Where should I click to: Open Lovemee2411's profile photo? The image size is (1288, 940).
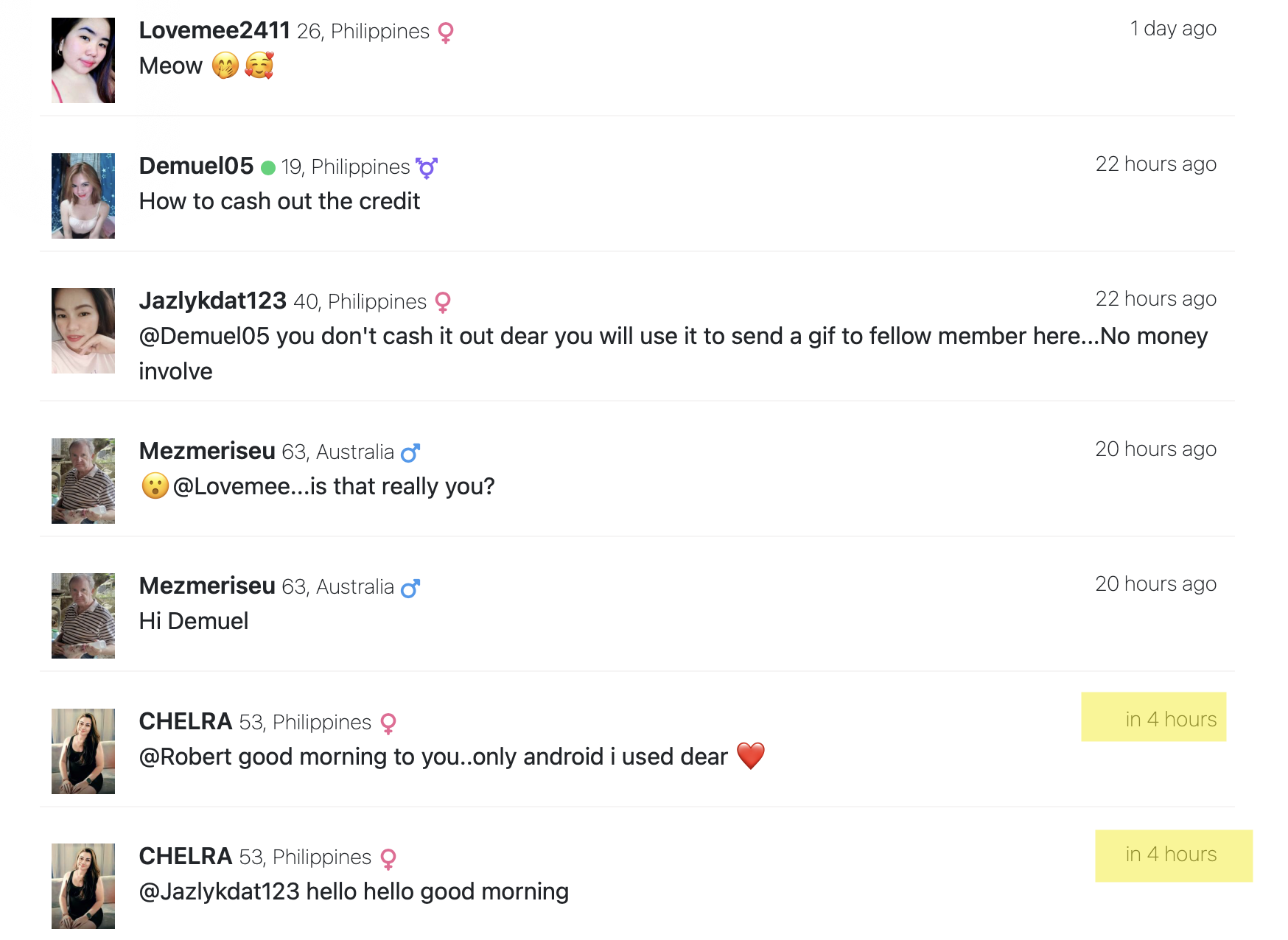click(83, 60)
